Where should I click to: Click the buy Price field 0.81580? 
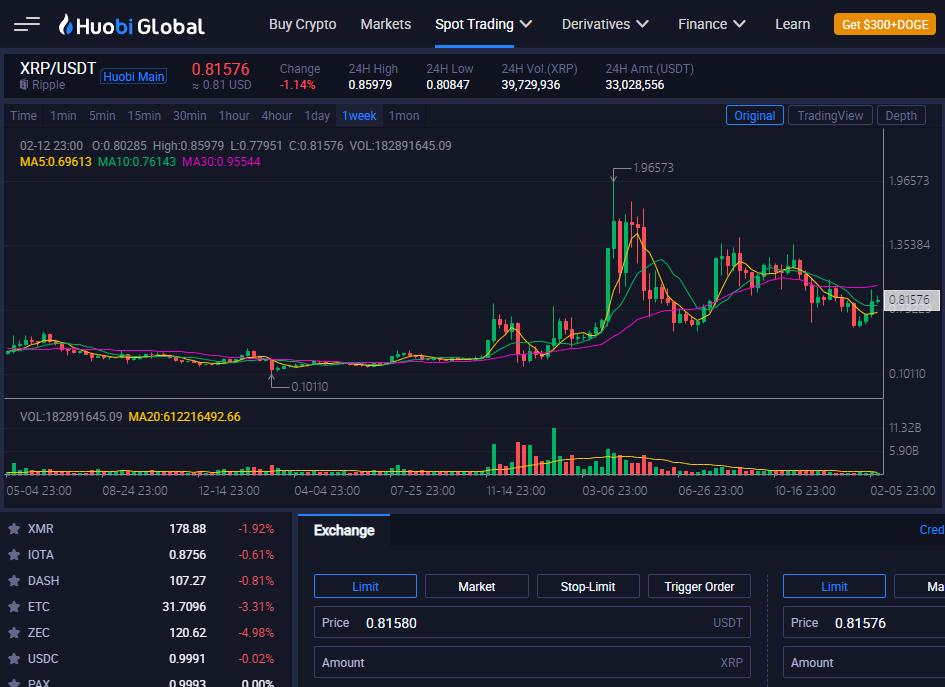click(x=532, y=623)
